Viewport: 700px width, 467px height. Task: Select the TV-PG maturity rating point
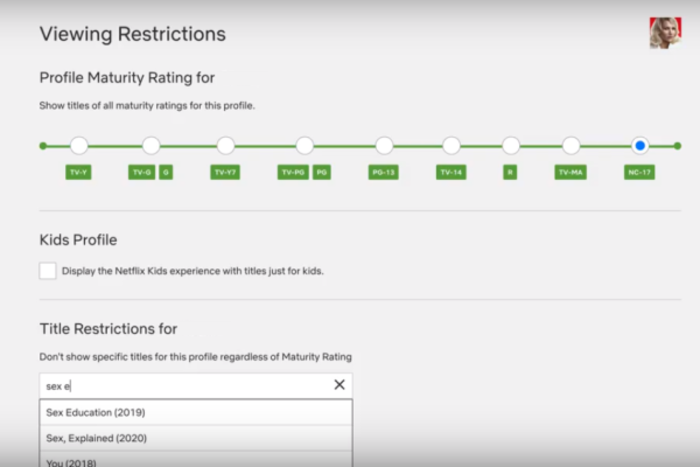[305, 146]
